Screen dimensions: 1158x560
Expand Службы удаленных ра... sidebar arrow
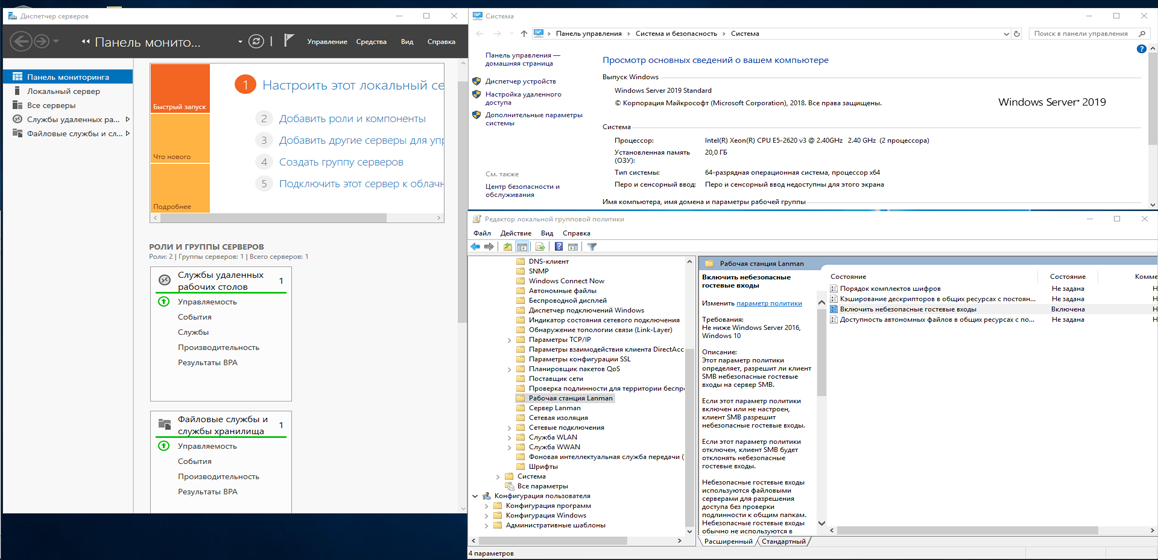tap(128, 119)
